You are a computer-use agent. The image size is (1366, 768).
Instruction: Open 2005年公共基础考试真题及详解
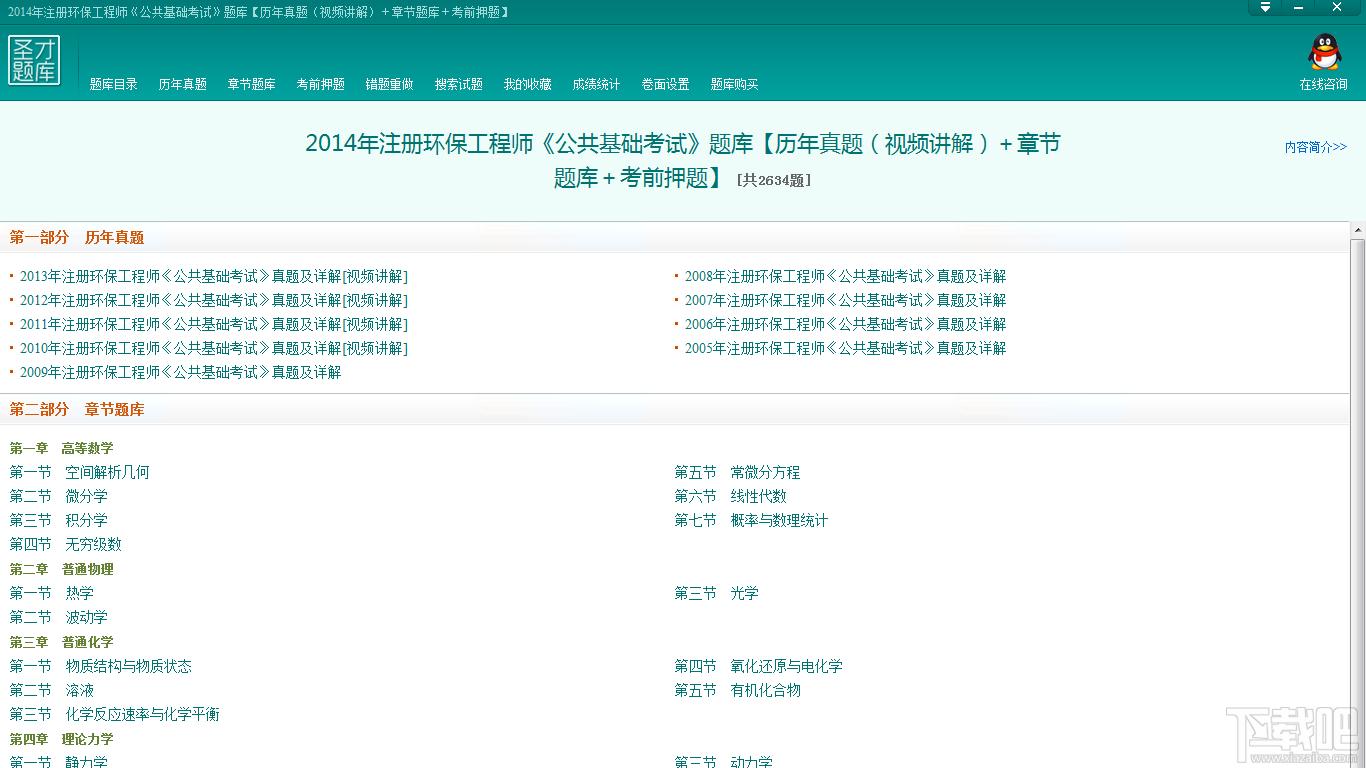(844, 348)
